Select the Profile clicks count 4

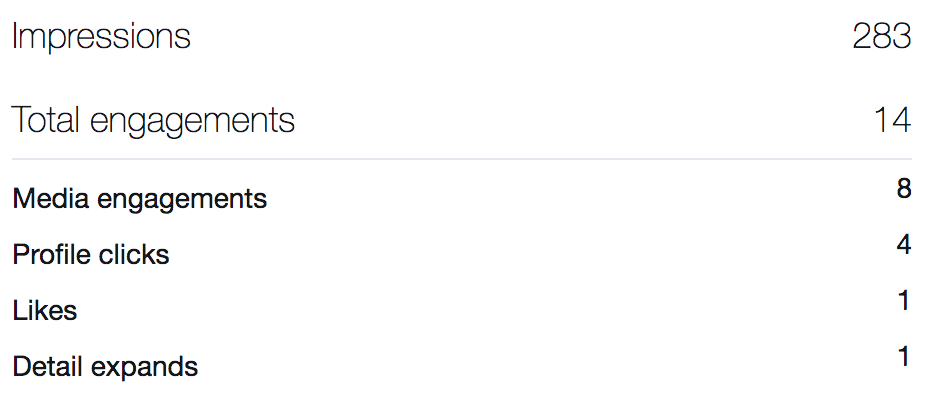[904, 244]
